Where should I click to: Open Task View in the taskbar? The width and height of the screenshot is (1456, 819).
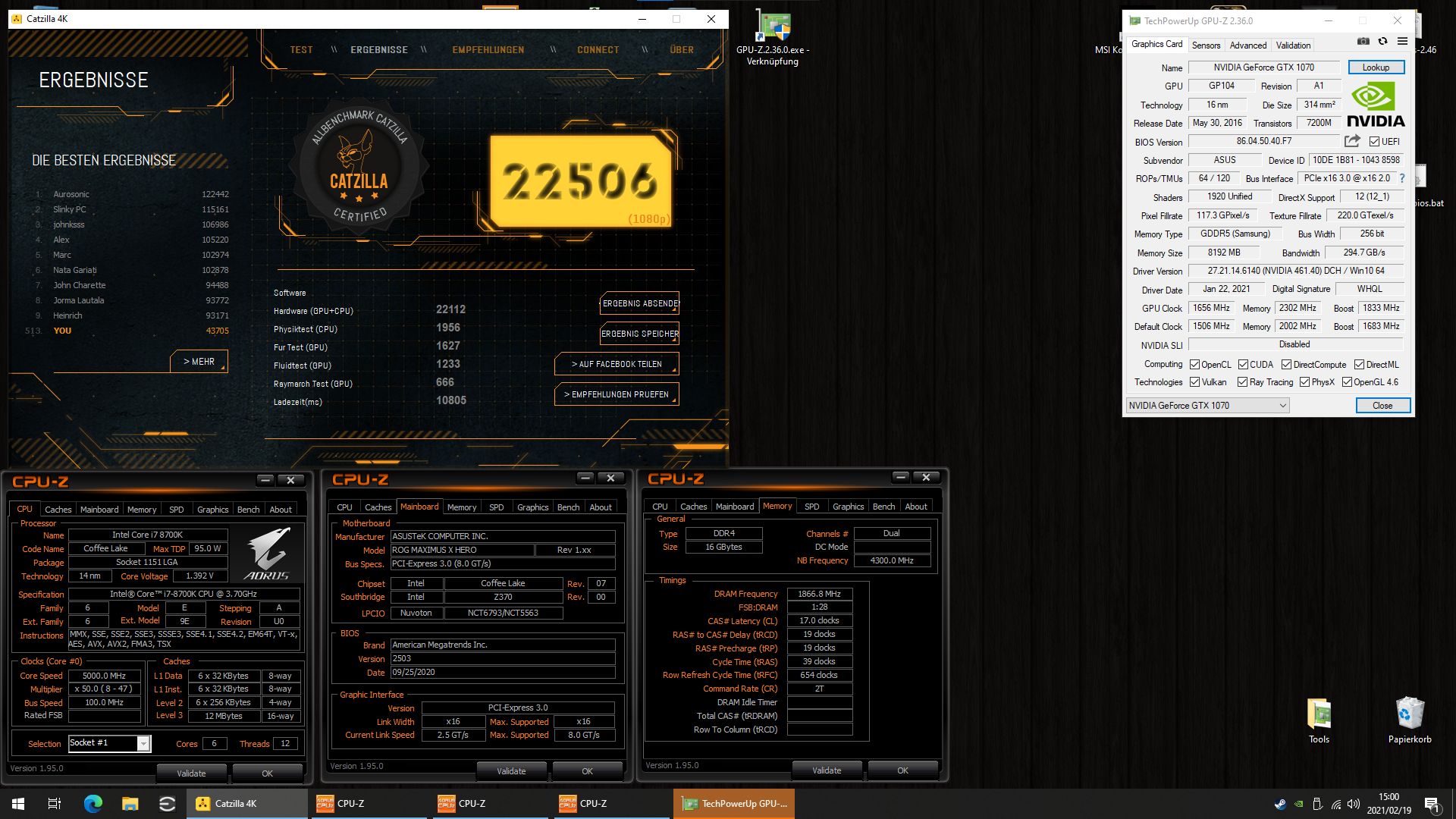pyautogui.click(x=55, y=804)
